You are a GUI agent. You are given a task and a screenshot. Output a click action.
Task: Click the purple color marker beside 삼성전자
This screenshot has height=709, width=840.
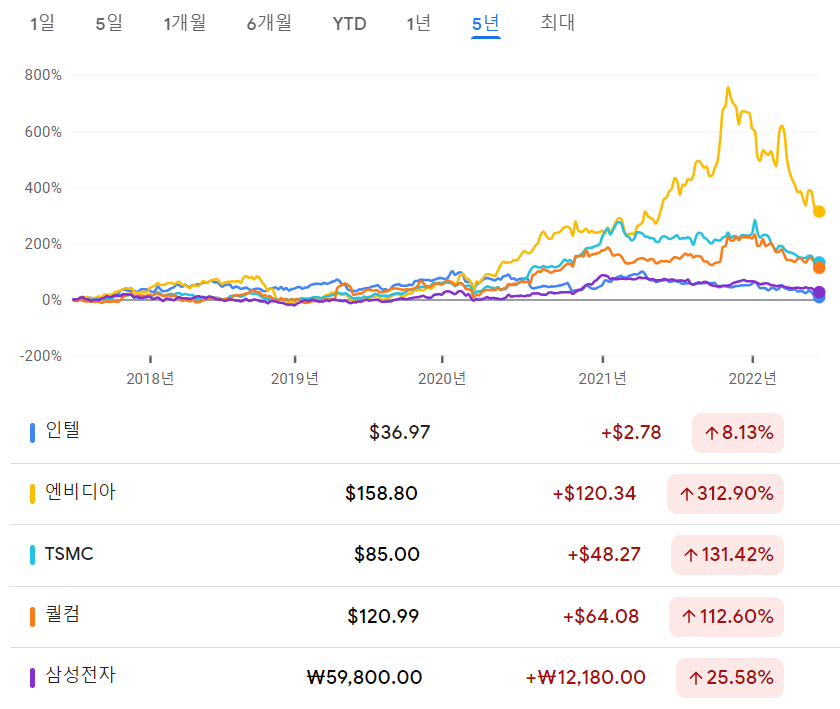(30, 678)
